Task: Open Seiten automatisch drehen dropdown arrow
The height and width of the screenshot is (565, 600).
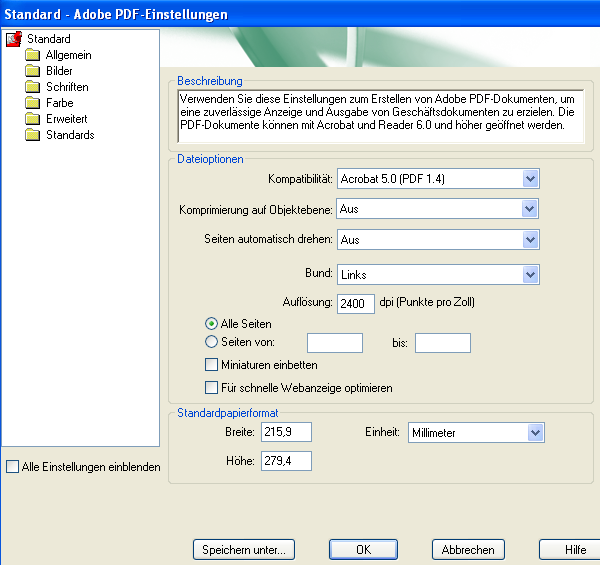Action: [530, 240]
